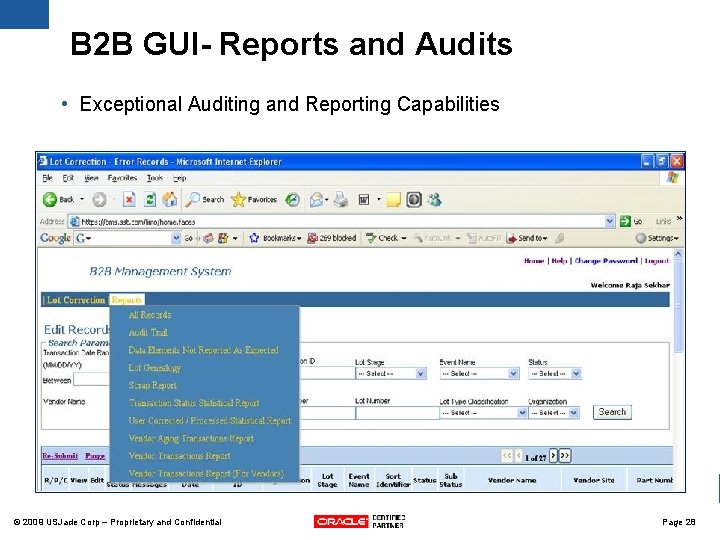The height and width of the screenshot is (540, 720).
Task: Click AutoFill on Google toolbar
Action: click(x=484, y=238)
